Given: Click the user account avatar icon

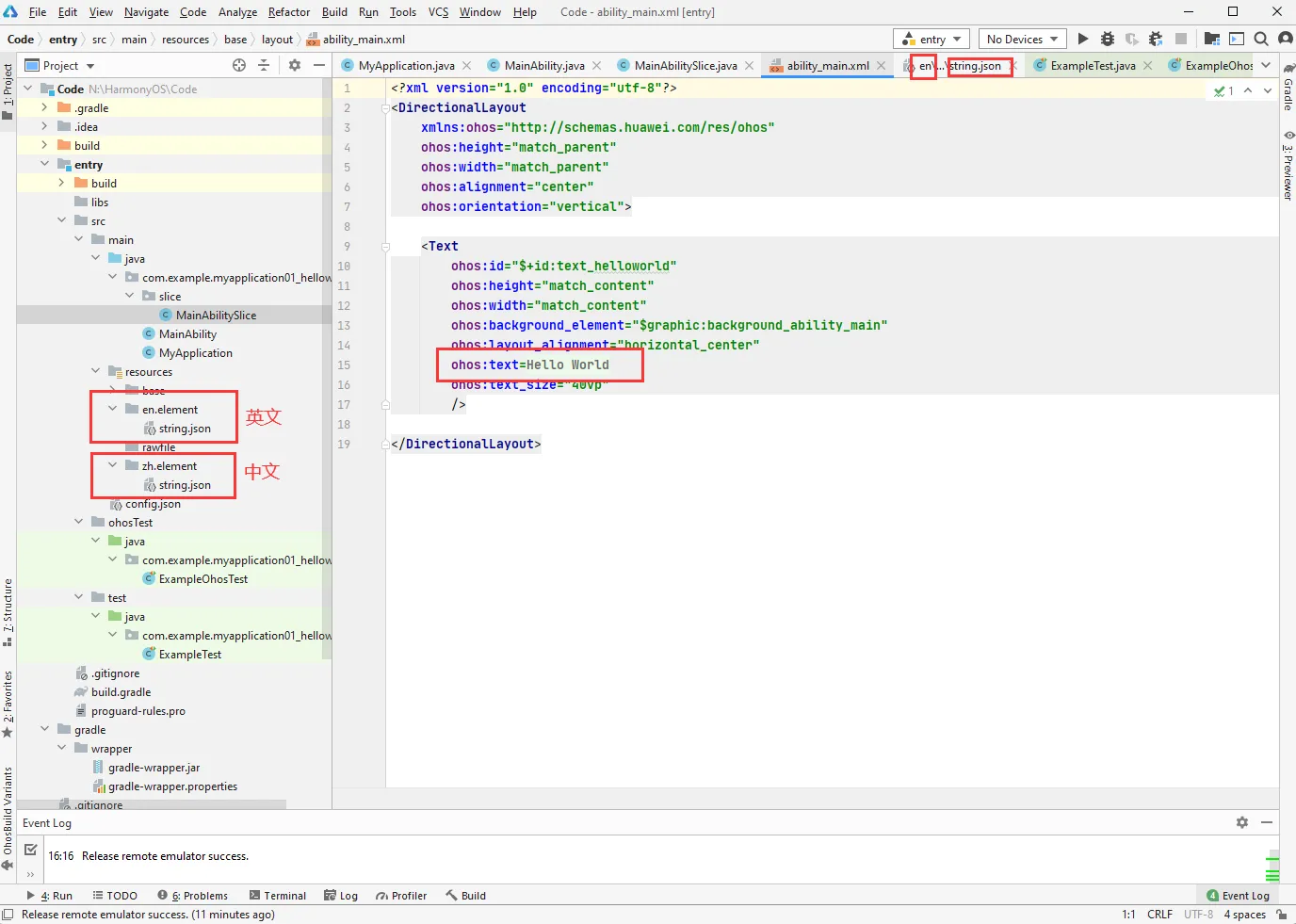Looking at the screenshot, I should click(x=1285, y=39).
